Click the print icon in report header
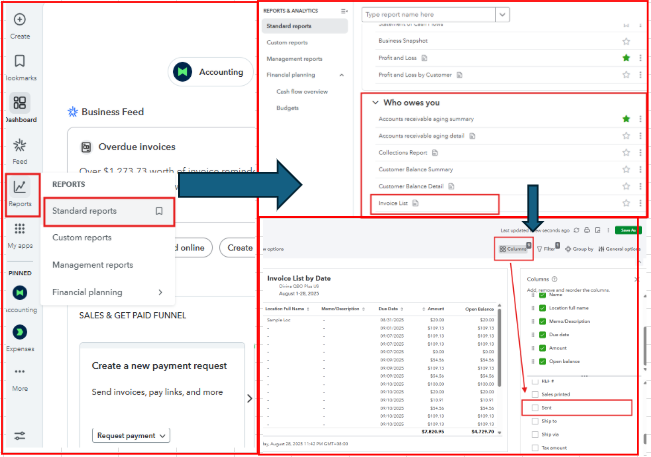The height and width of the screenshot is (457, 651). coord(587,230)
